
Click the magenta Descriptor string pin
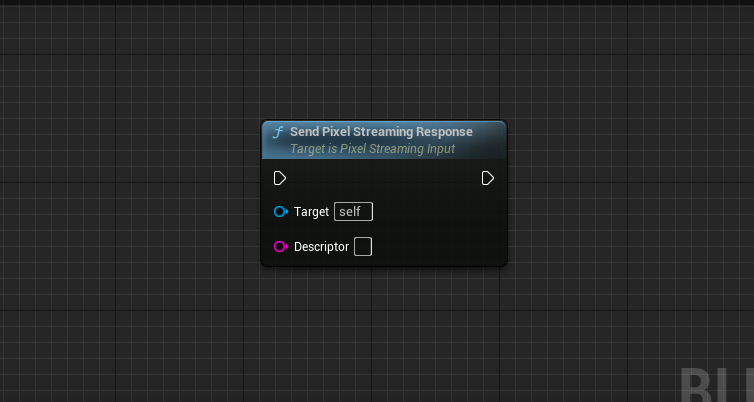click(280, 246)
